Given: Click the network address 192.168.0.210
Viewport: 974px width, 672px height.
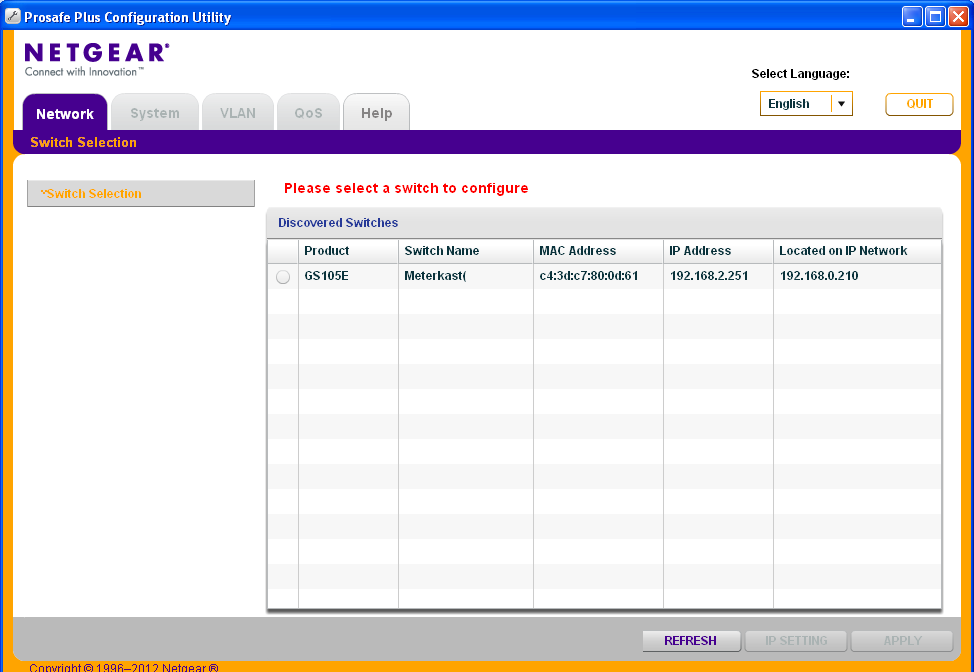Looking at the screenshot, I should click(819, 276).
